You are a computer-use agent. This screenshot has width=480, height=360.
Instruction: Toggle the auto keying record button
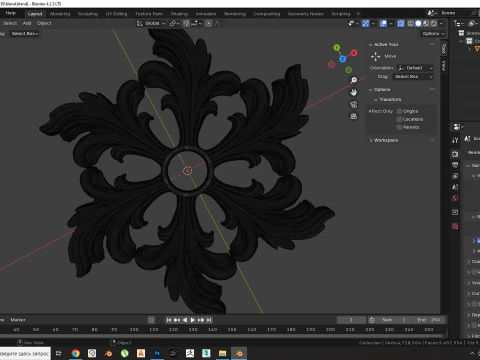pos(151,320)
